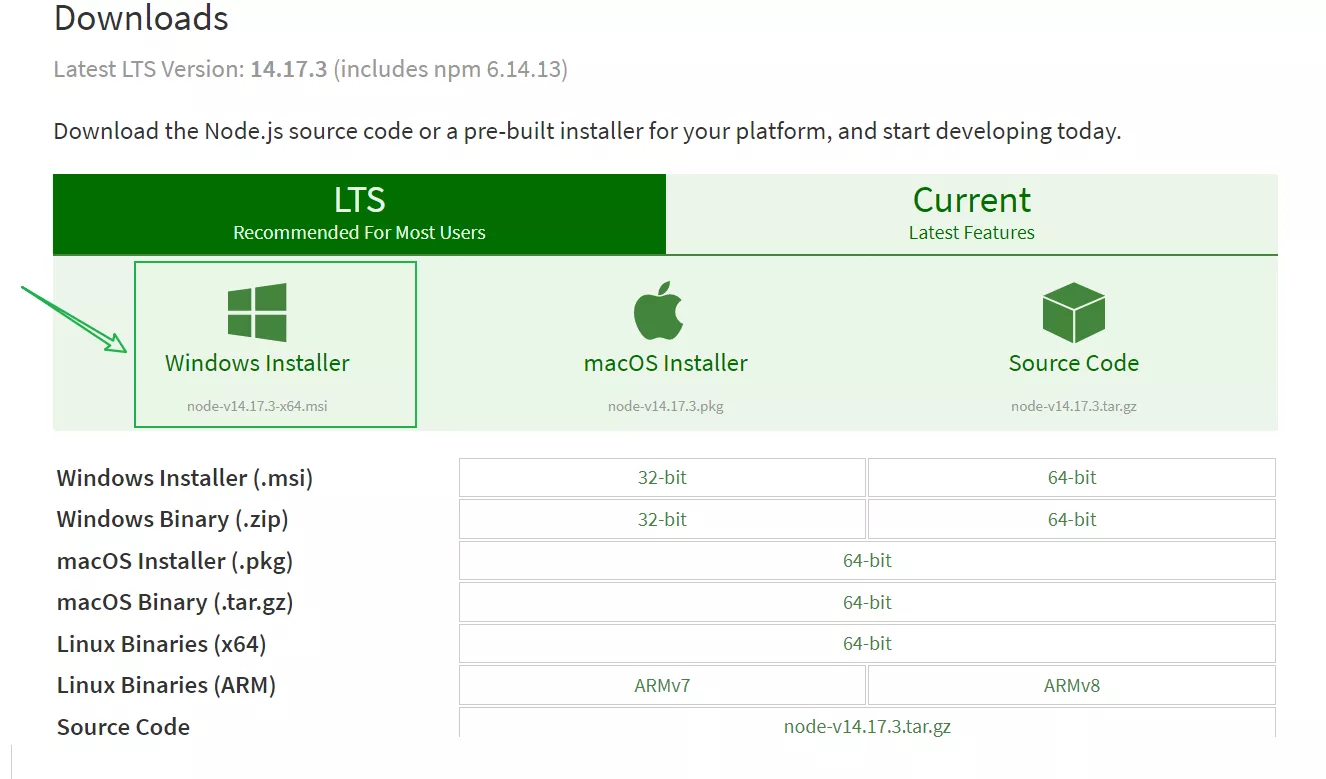Click the 32-bit Windows Binary (.zip) link
This screenshot has height=779, width=1326.
661,519
